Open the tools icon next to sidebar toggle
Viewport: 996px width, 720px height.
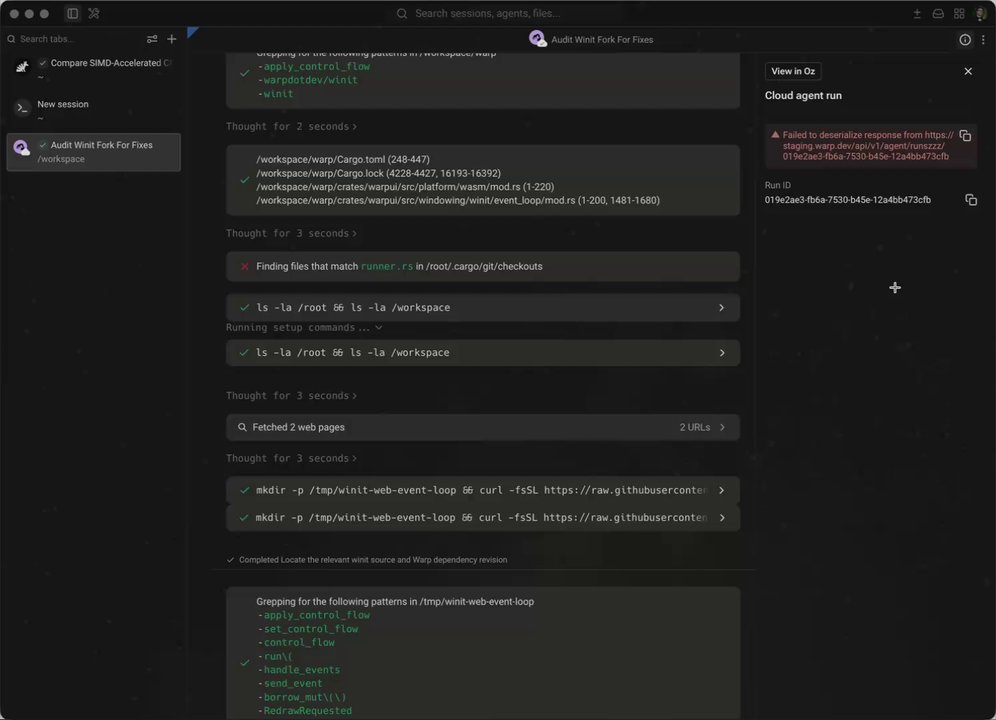(x=94, y=13)
